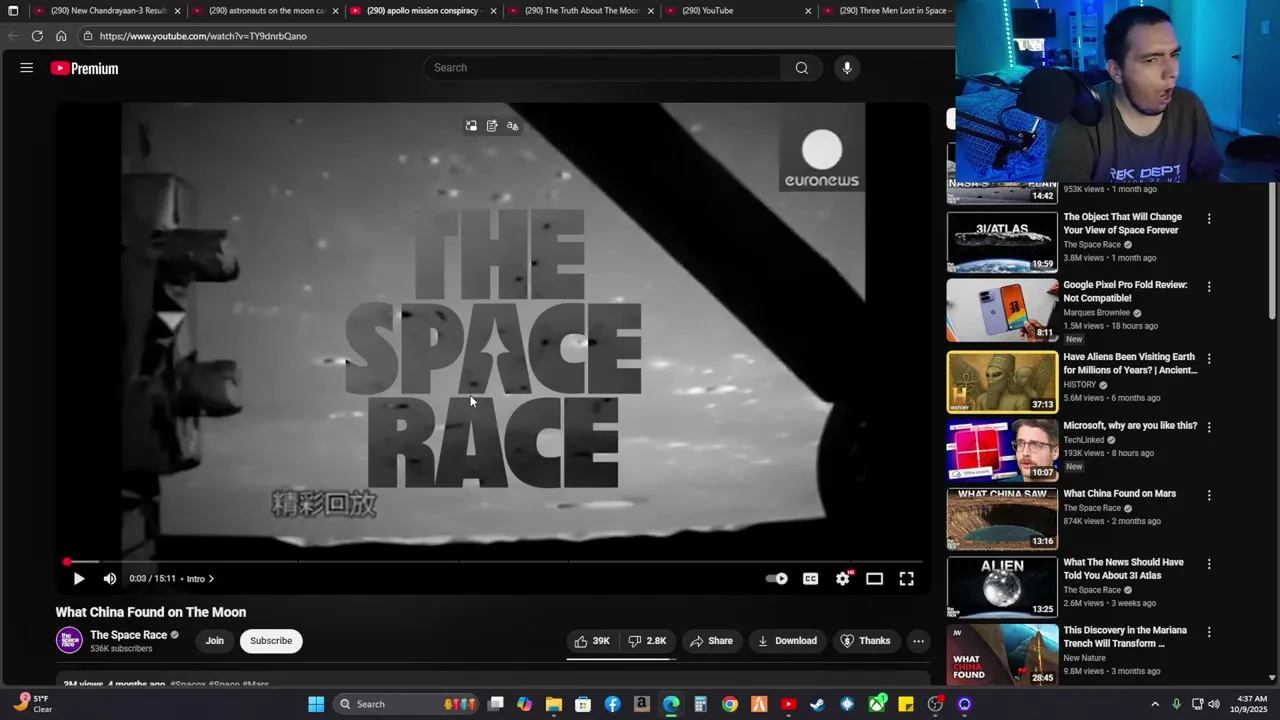
Task: Open options for Have Aliens Been Visiting Earth
Action: 1209,359
